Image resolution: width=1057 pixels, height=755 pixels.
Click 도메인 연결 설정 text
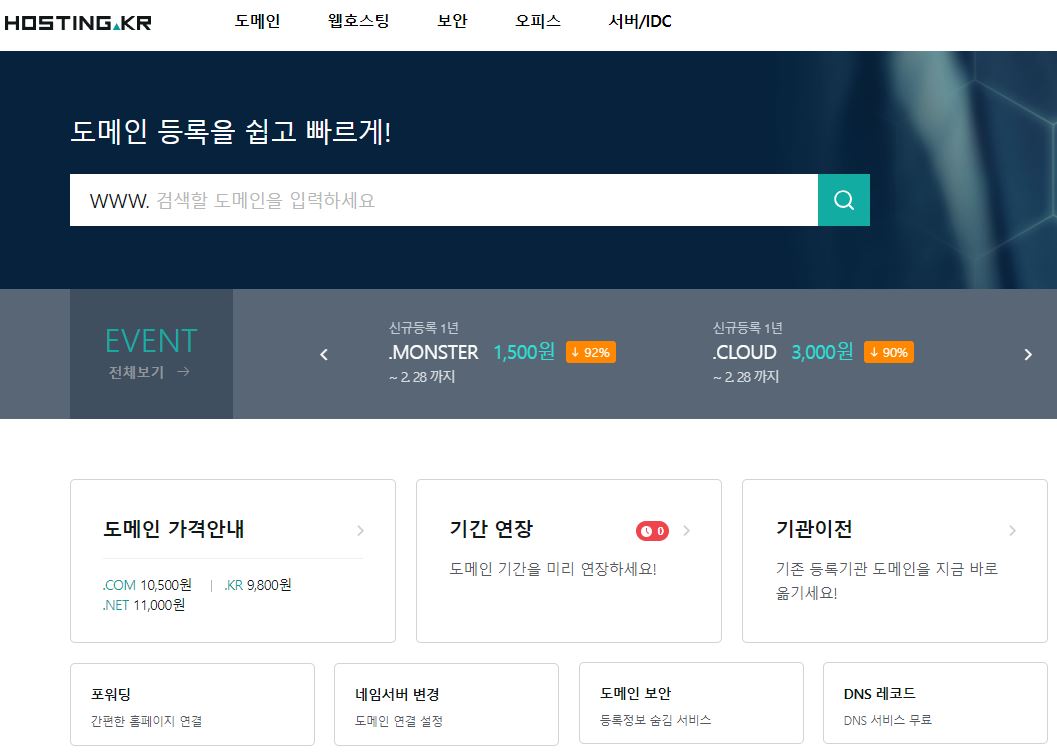click(398, 721)
